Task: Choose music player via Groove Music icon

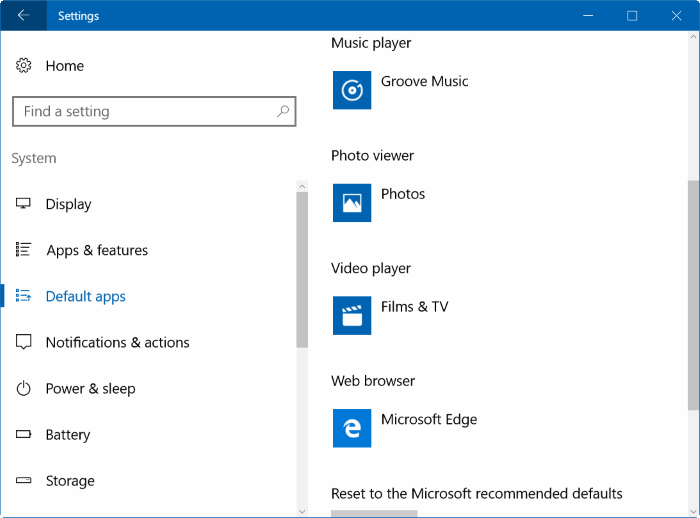Action: click(x=352, y=90)
